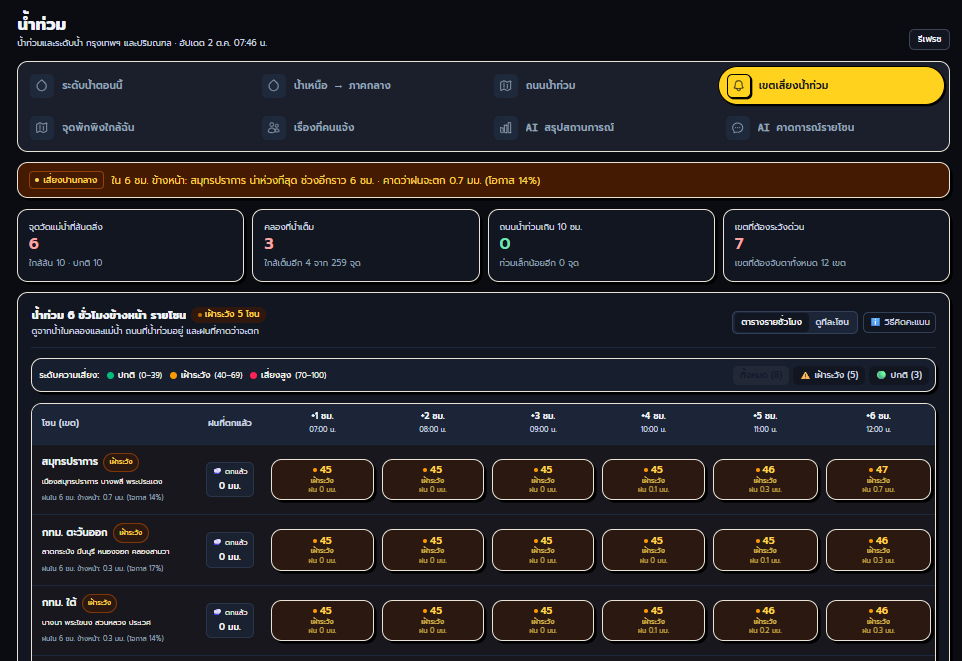Click the คลองที่น้ำเต็ม summary card
Image resolution: width=962 pixels, height=661 pixels.
pos(366,245)
